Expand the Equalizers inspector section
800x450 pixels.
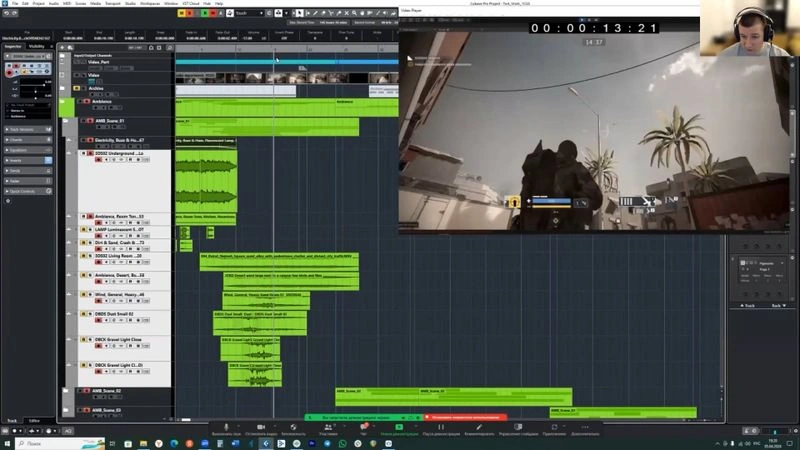(x=28, y=150)
